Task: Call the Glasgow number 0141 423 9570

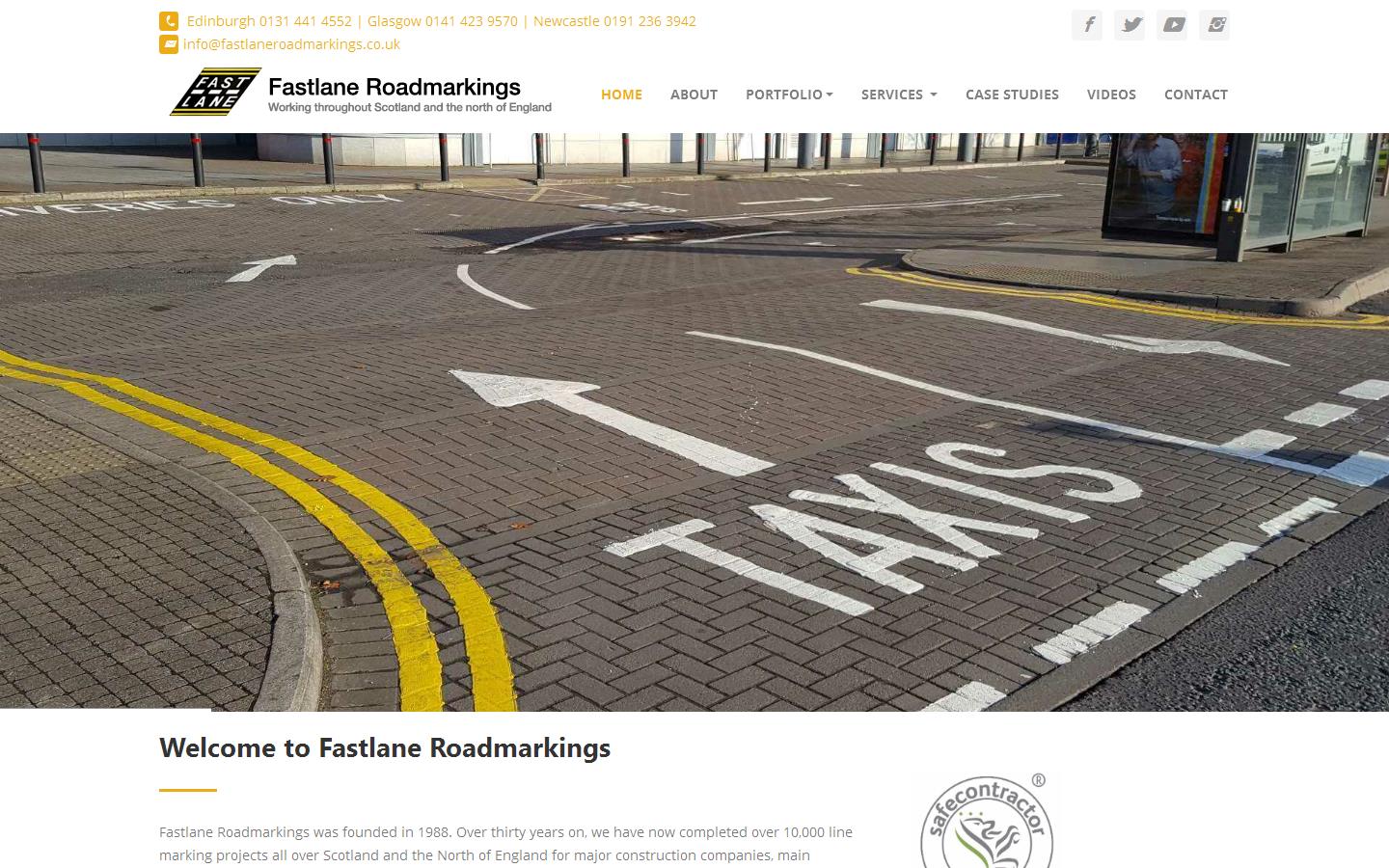Action: coord(442,21)
